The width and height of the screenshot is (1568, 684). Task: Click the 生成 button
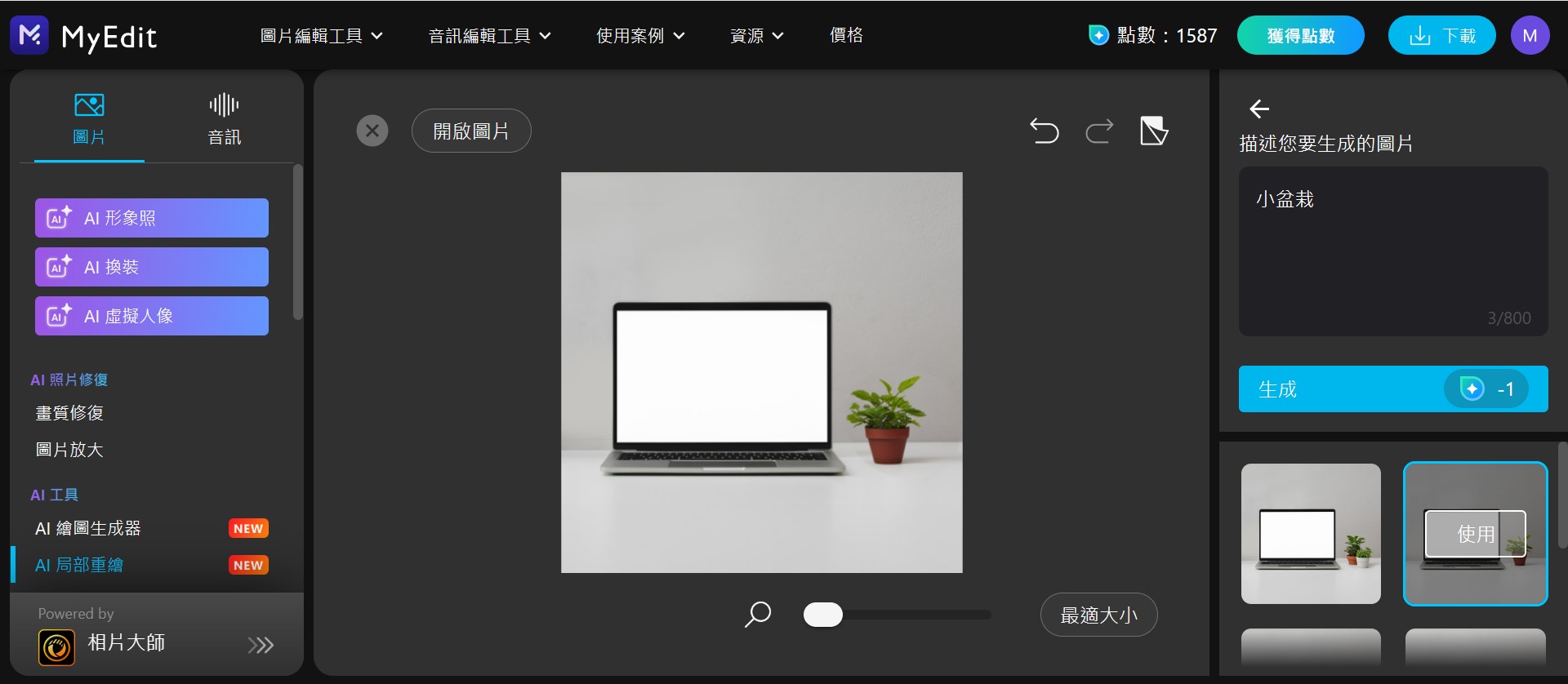coord(1393,389)
